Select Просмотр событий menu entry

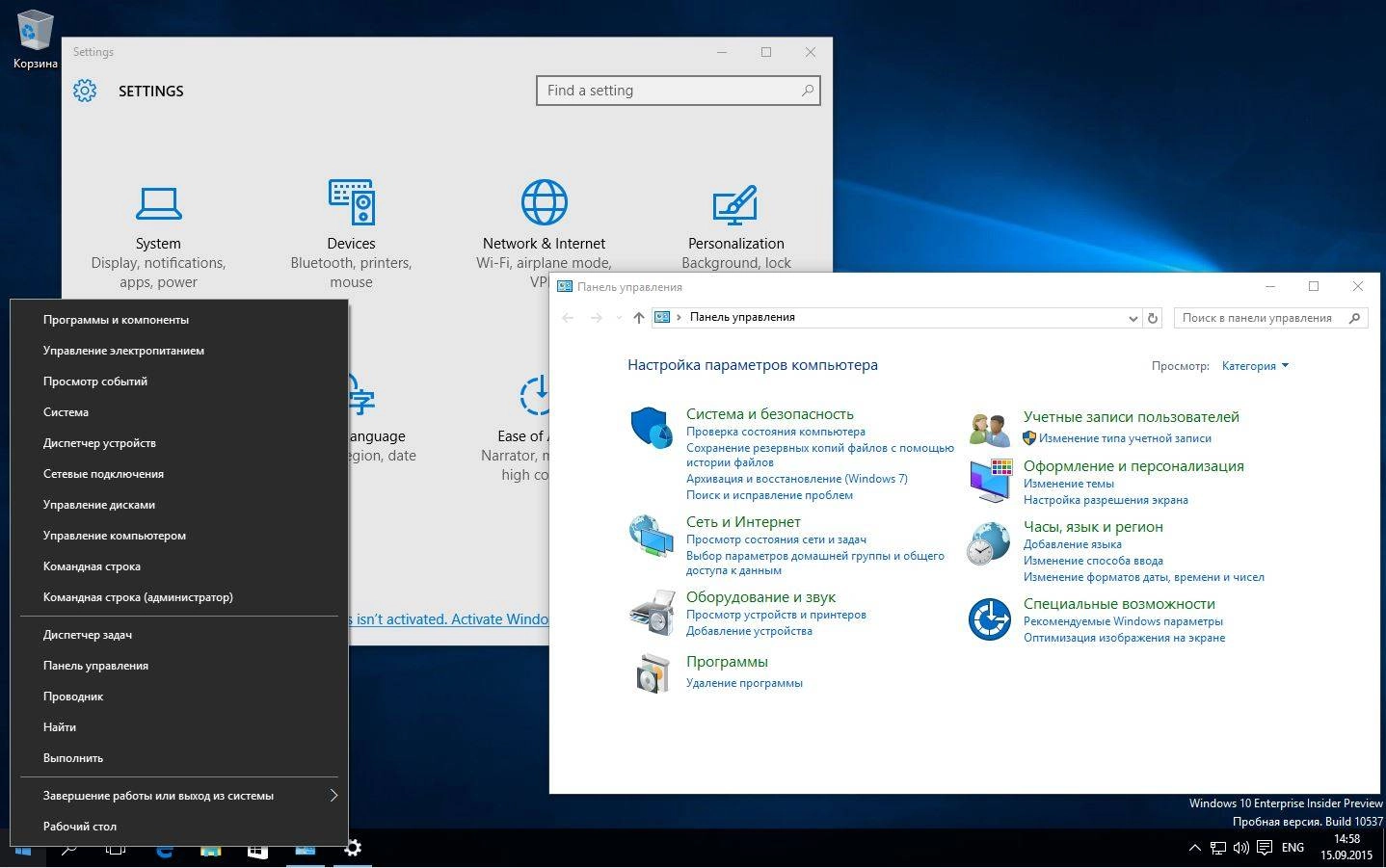coord(178,381)
